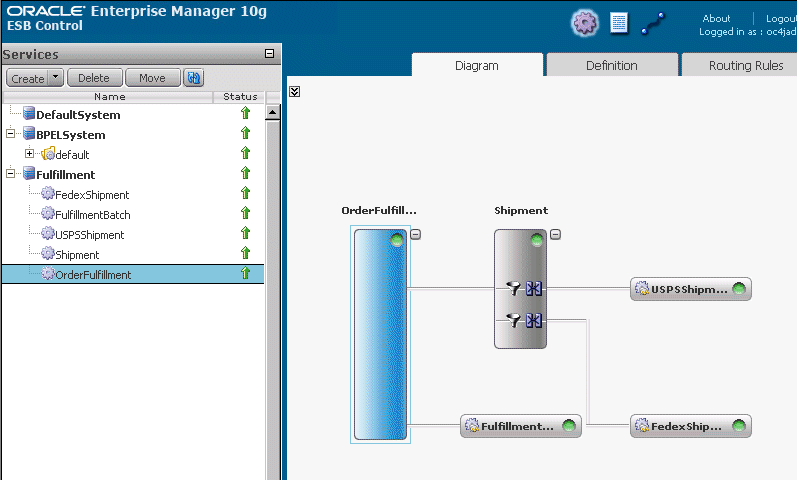Select USPSShipment in services tree

pyautogui.click(x=89, y=235)
